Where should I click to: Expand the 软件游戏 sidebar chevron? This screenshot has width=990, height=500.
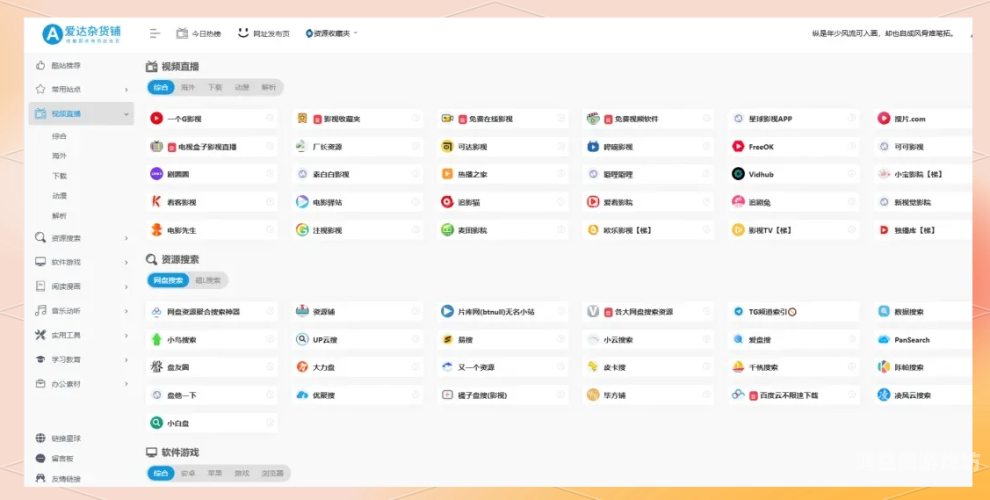126,262
